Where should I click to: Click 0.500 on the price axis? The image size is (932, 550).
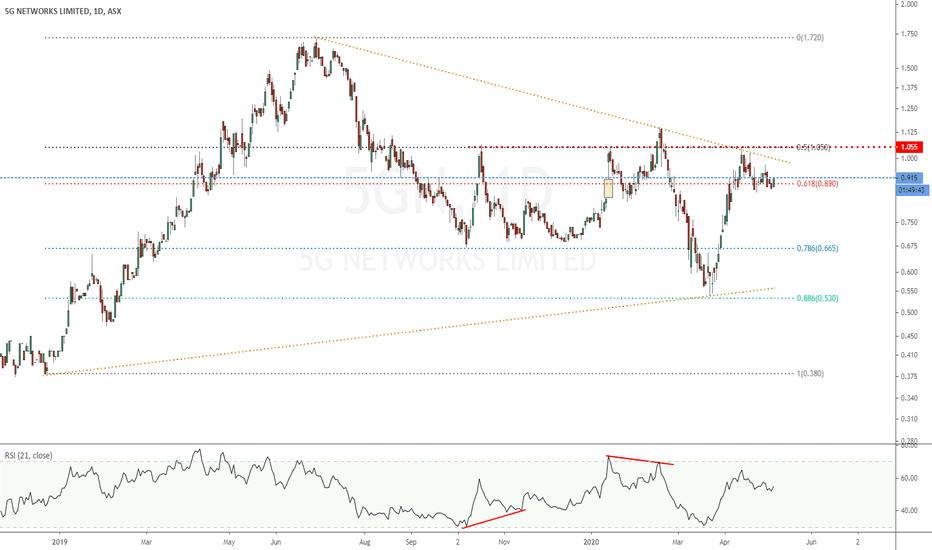[909, 313]
